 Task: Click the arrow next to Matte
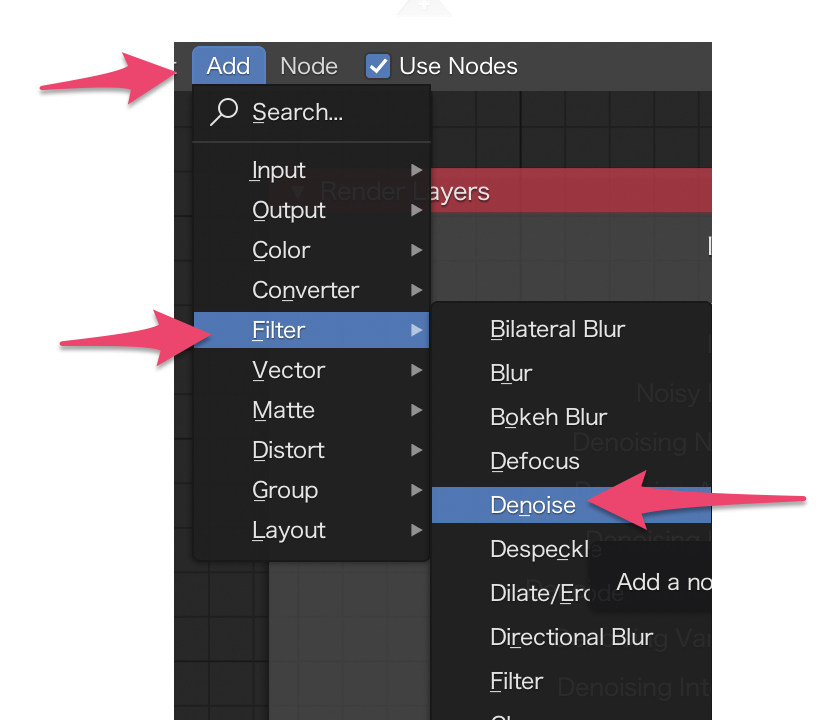[x=416, y=410]
